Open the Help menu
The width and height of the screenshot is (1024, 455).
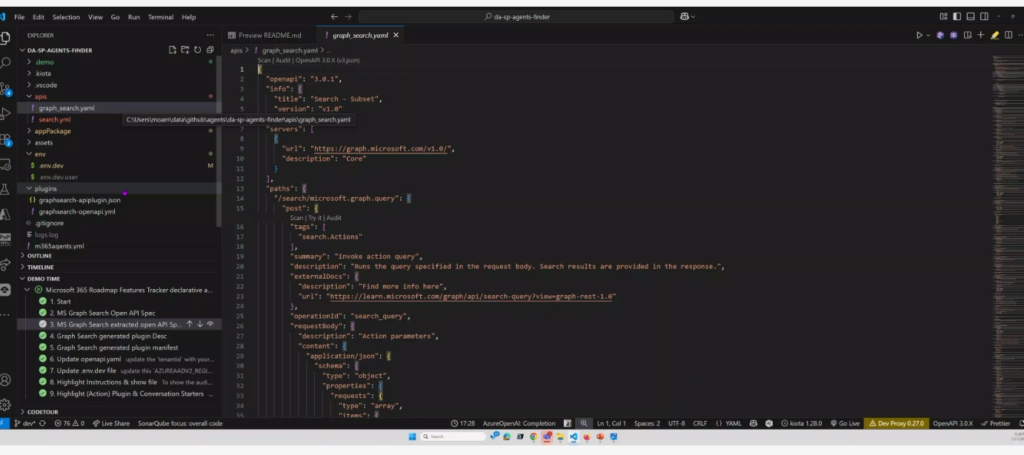click(189, 17)
